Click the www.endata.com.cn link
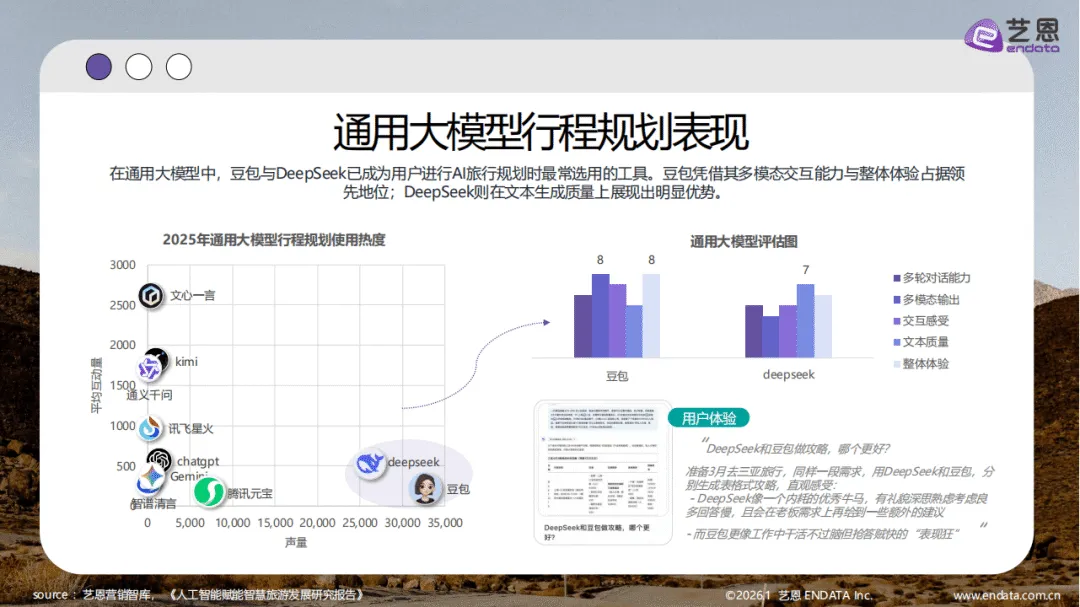1080x607 pixels. pyautogui.click(x=1006, y=595)
